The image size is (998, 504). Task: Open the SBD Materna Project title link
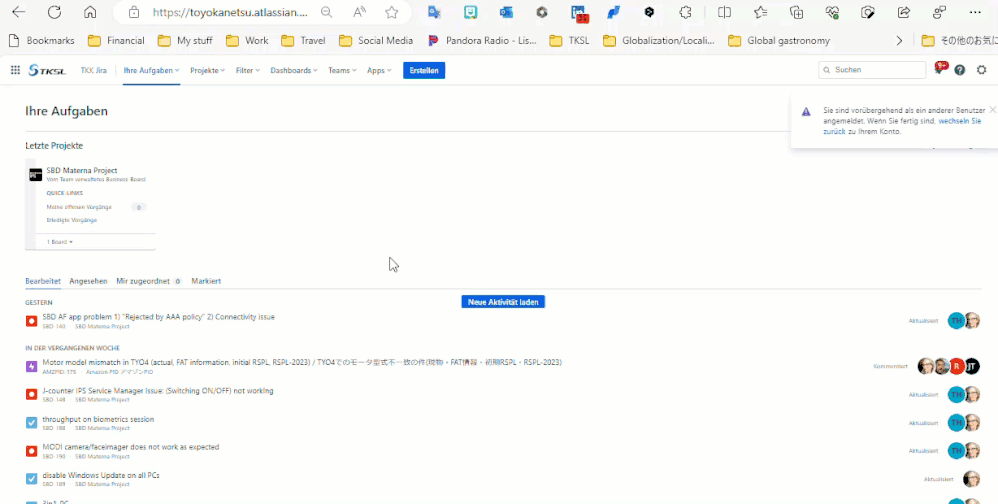click(x=81, y=171)
